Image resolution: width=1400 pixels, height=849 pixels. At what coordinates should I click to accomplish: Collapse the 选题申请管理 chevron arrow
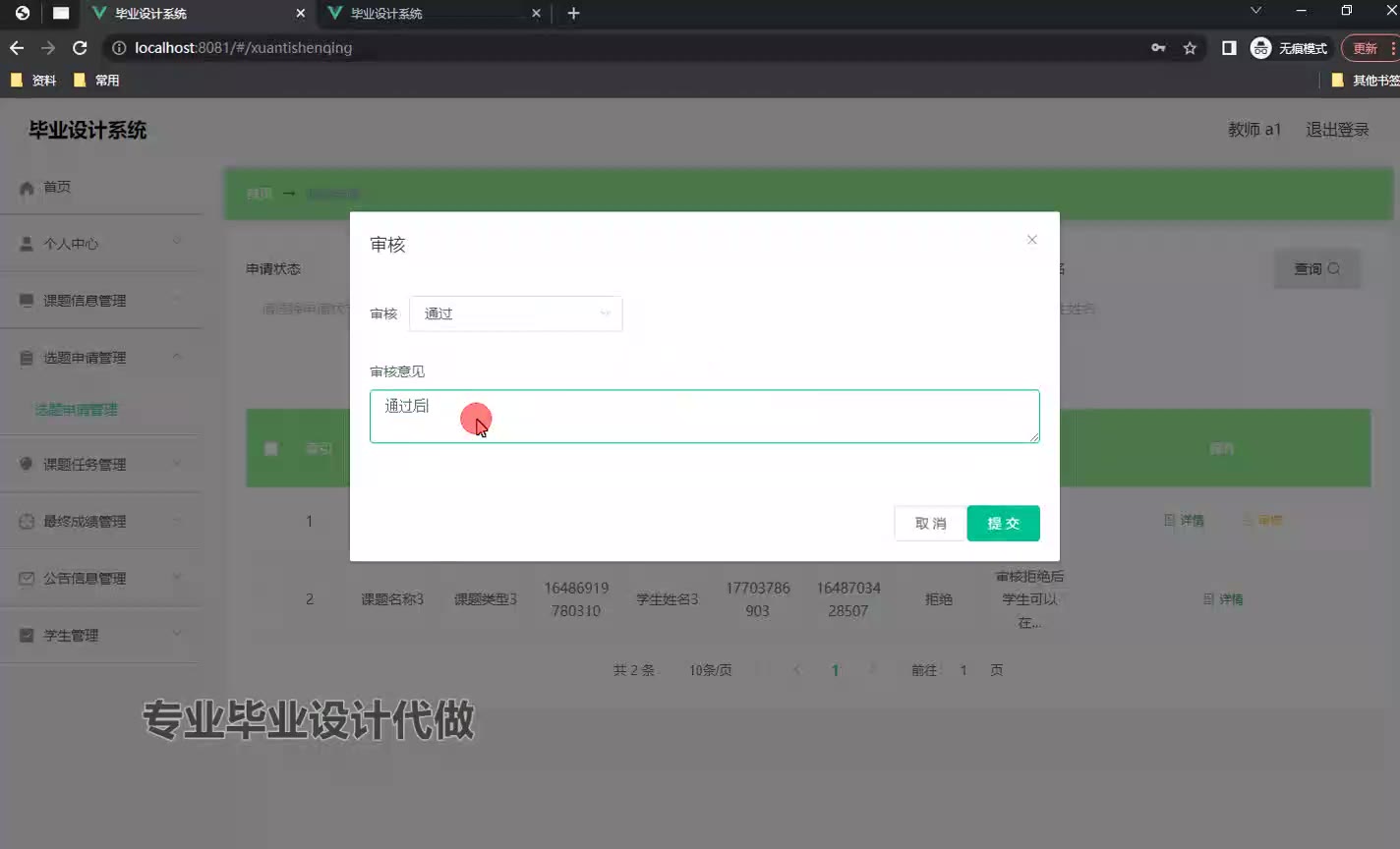pos(177,356)
